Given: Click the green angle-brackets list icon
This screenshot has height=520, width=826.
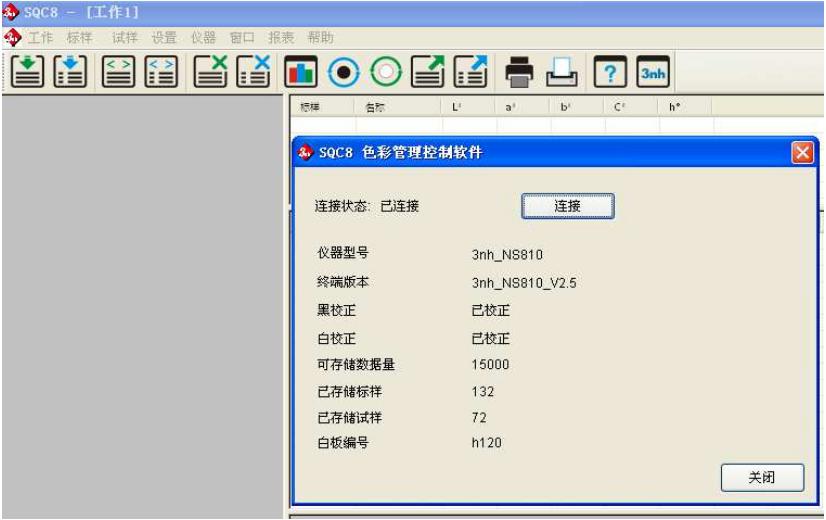Looking at the screenshot, I should [119, 72].
